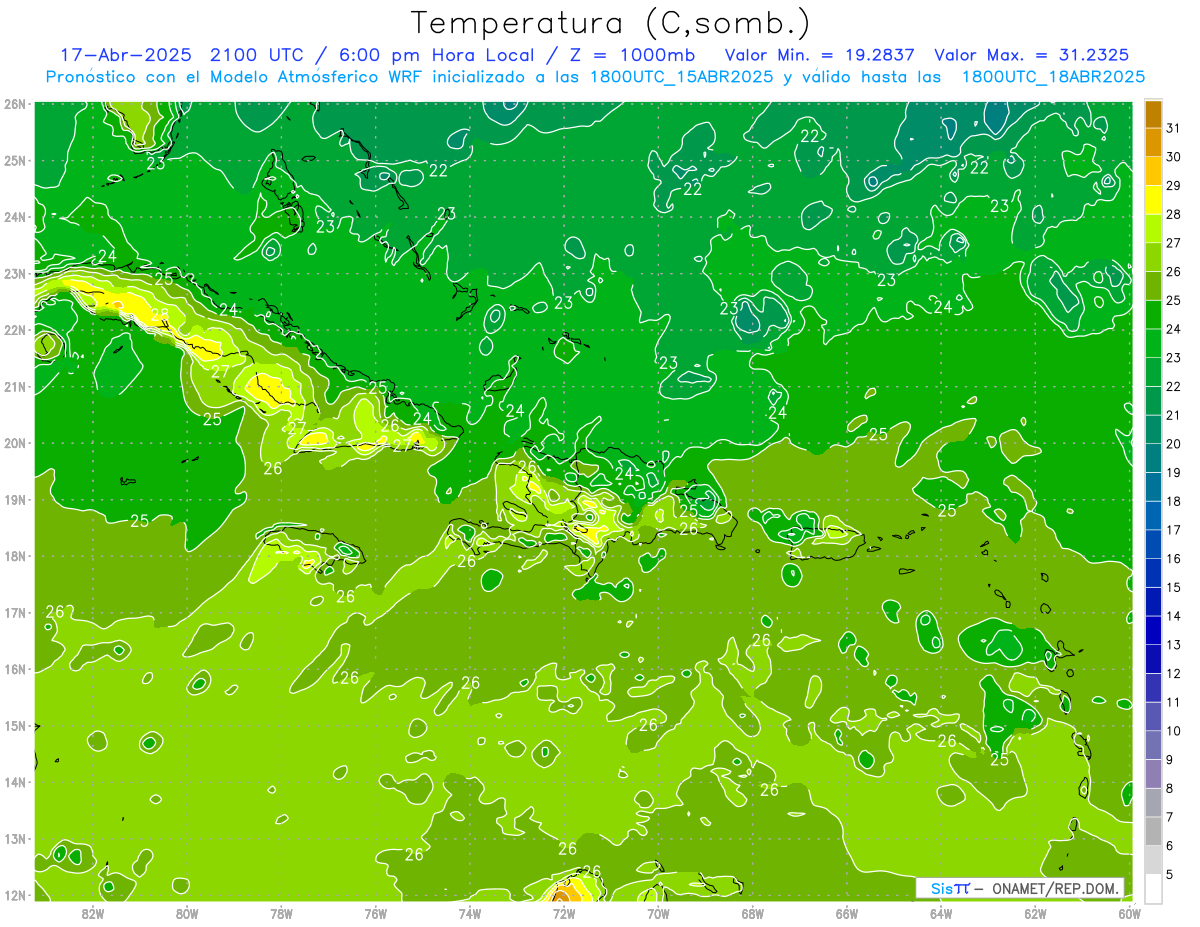Pick the green legend segment between 23 and 24

click(1153, 343)
